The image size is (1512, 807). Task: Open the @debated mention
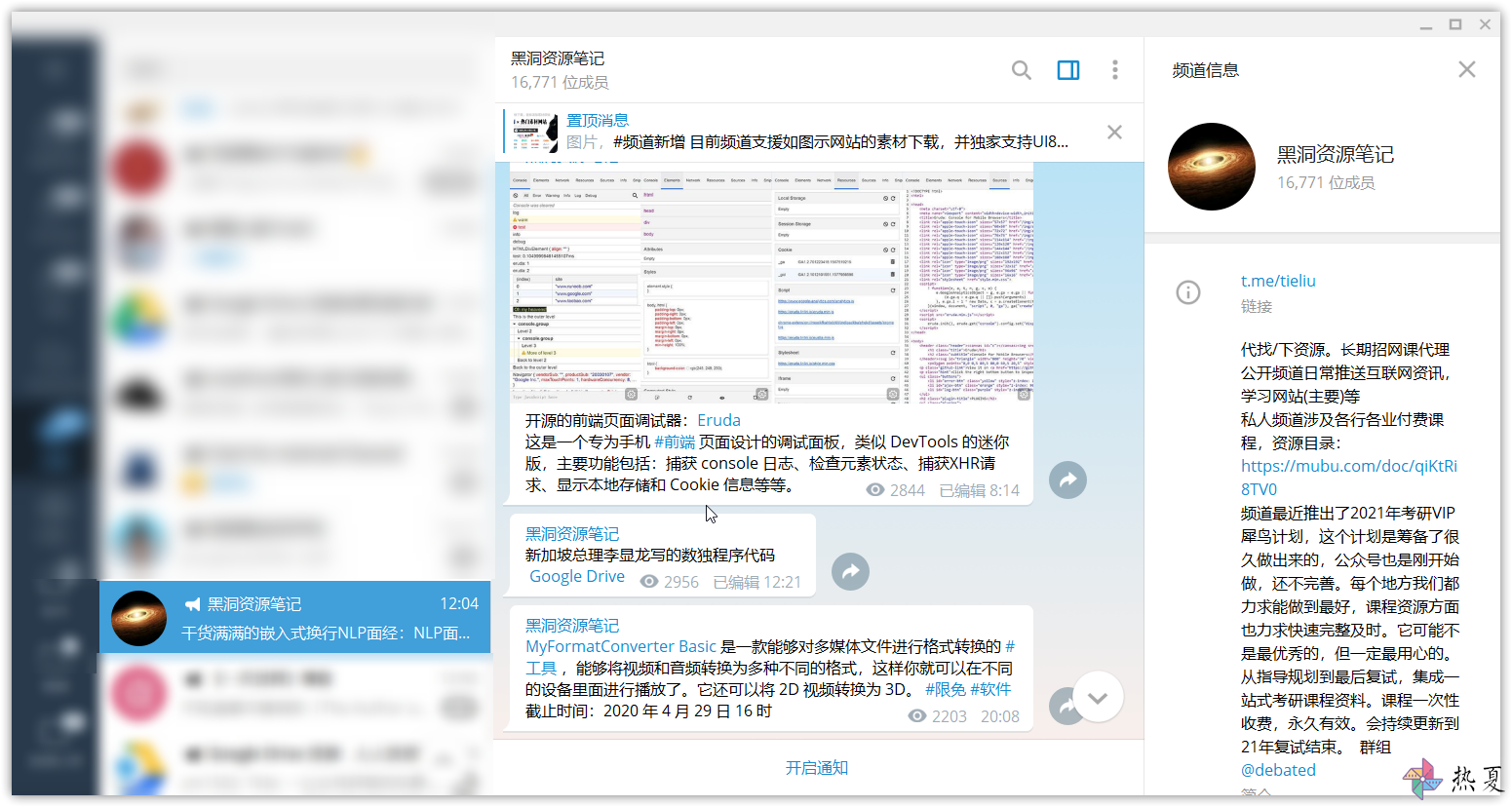point(1278,770)
